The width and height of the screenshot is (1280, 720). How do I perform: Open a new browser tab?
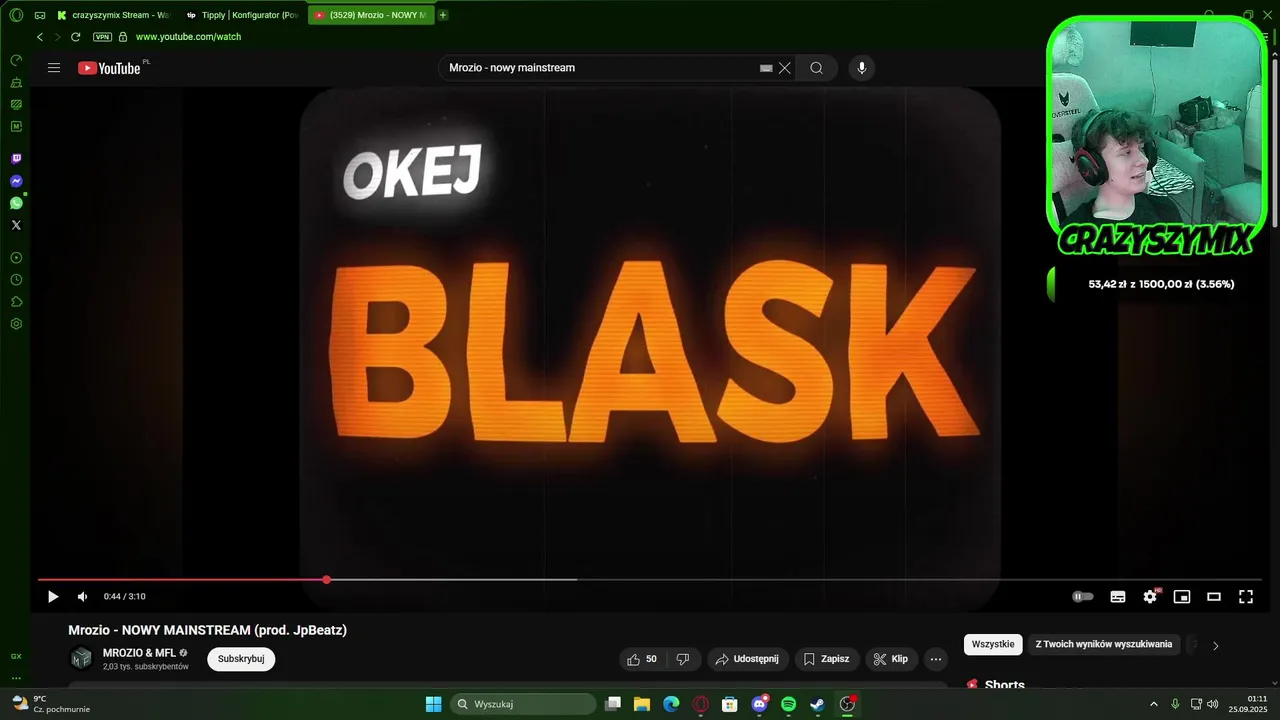coord(443,15)
